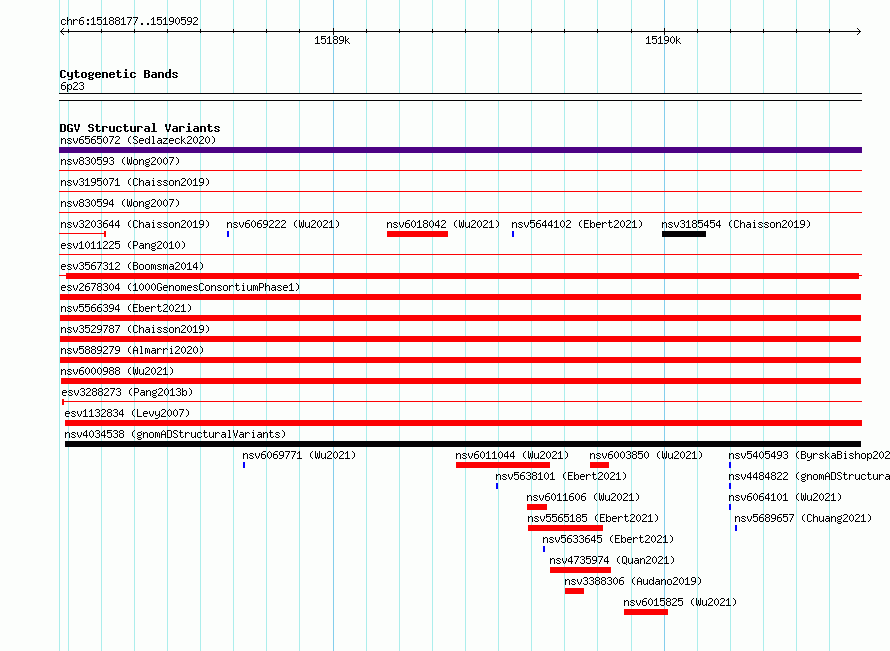Click the 15190k ruler position label
Screen dimensions: 890x651
tap(663, 40)
